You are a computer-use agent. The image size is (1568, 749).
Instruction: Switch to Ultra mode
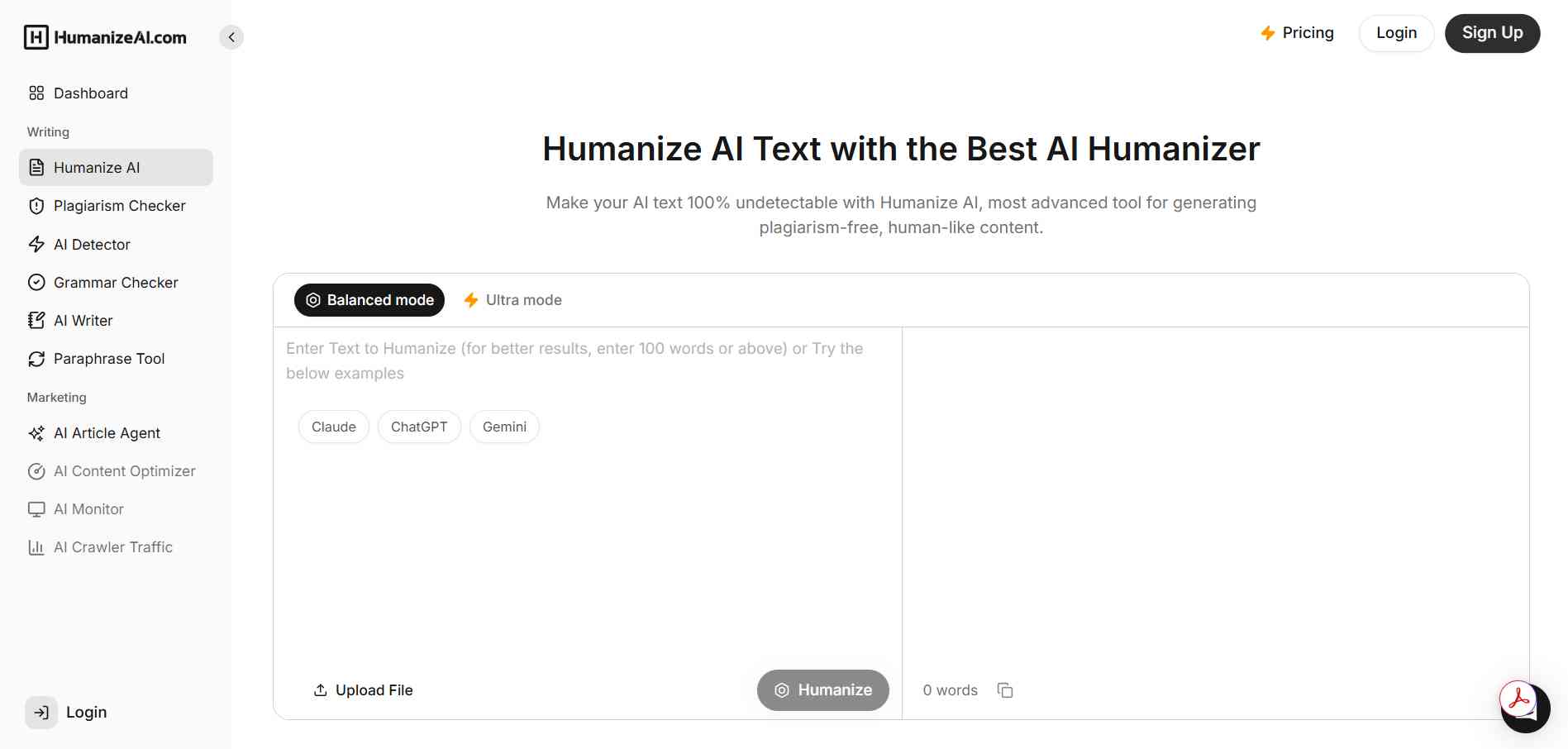(512, 299)
